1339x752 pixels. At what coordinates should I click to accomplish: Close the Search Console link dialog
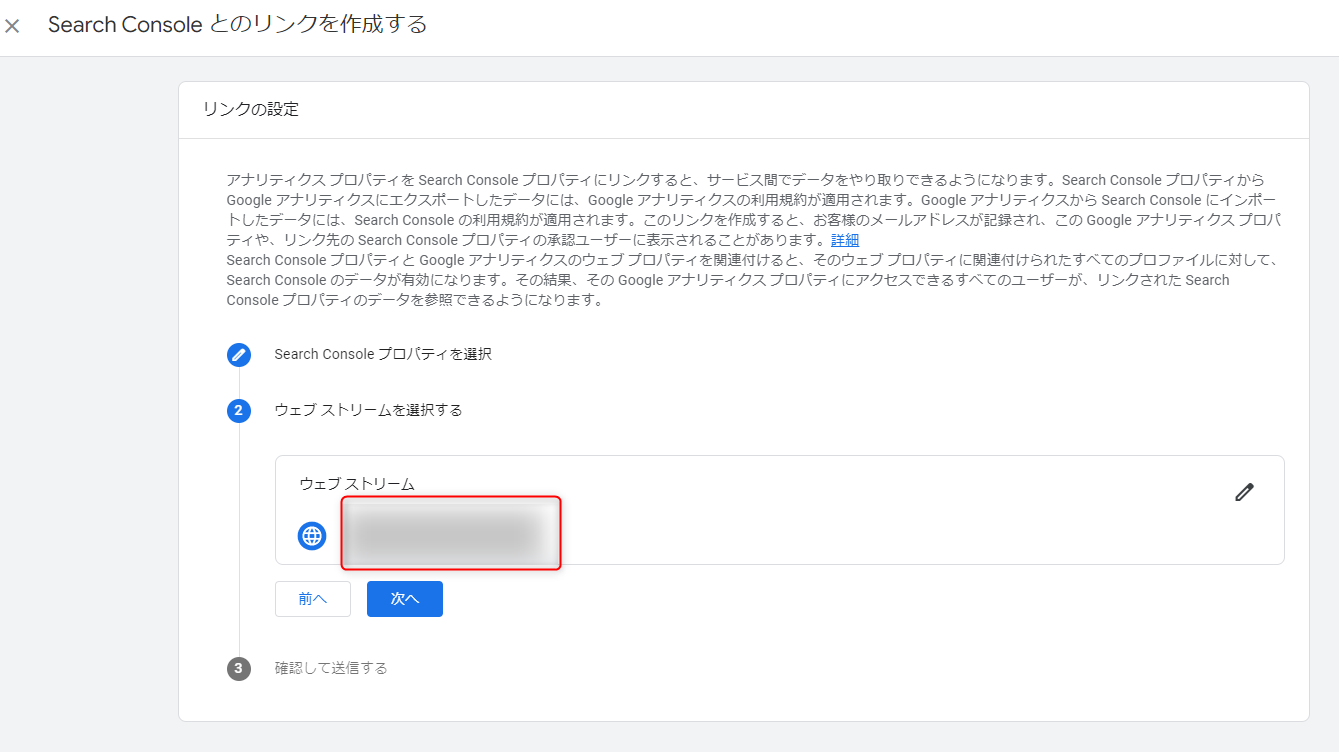click(12, 26)
